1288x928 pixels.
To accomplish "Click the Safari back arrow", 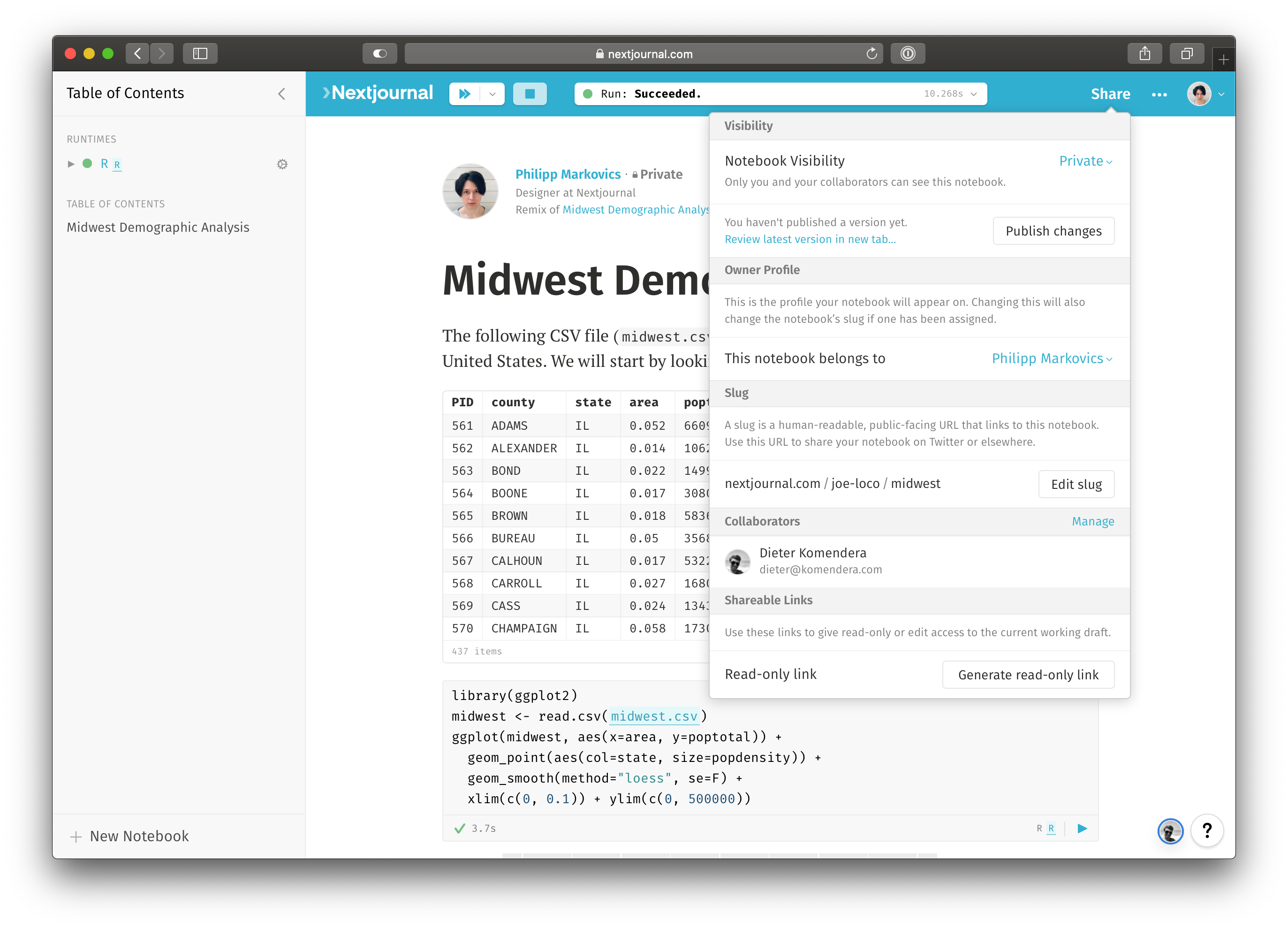I will point(137,53).
